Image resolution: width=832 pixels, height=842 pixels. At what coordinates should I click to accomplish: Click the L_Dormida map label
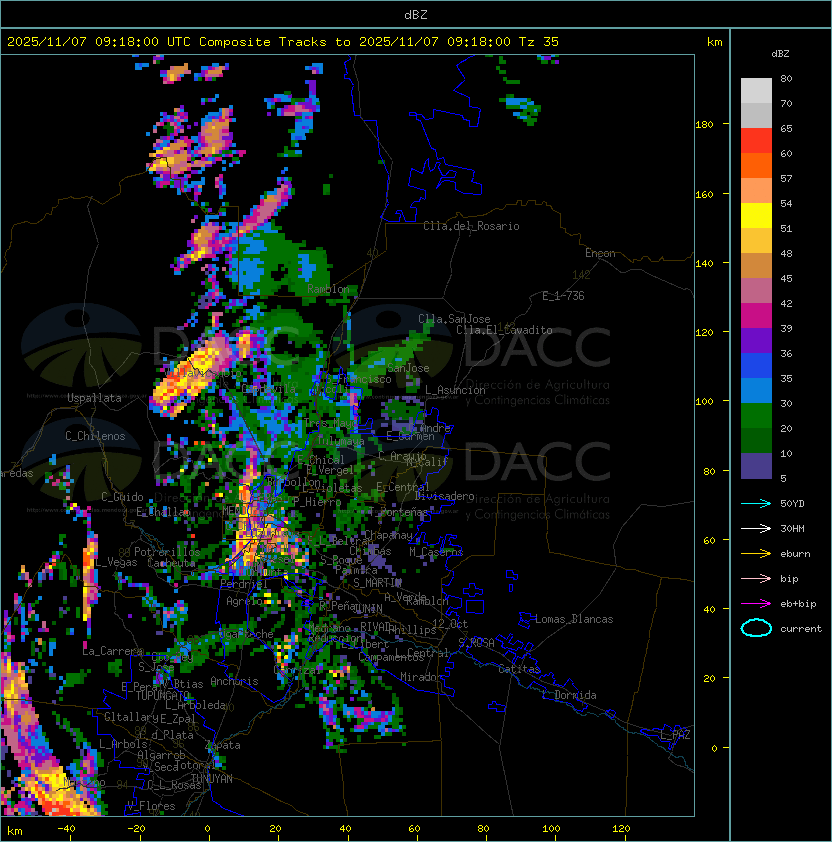pos(569,695)
